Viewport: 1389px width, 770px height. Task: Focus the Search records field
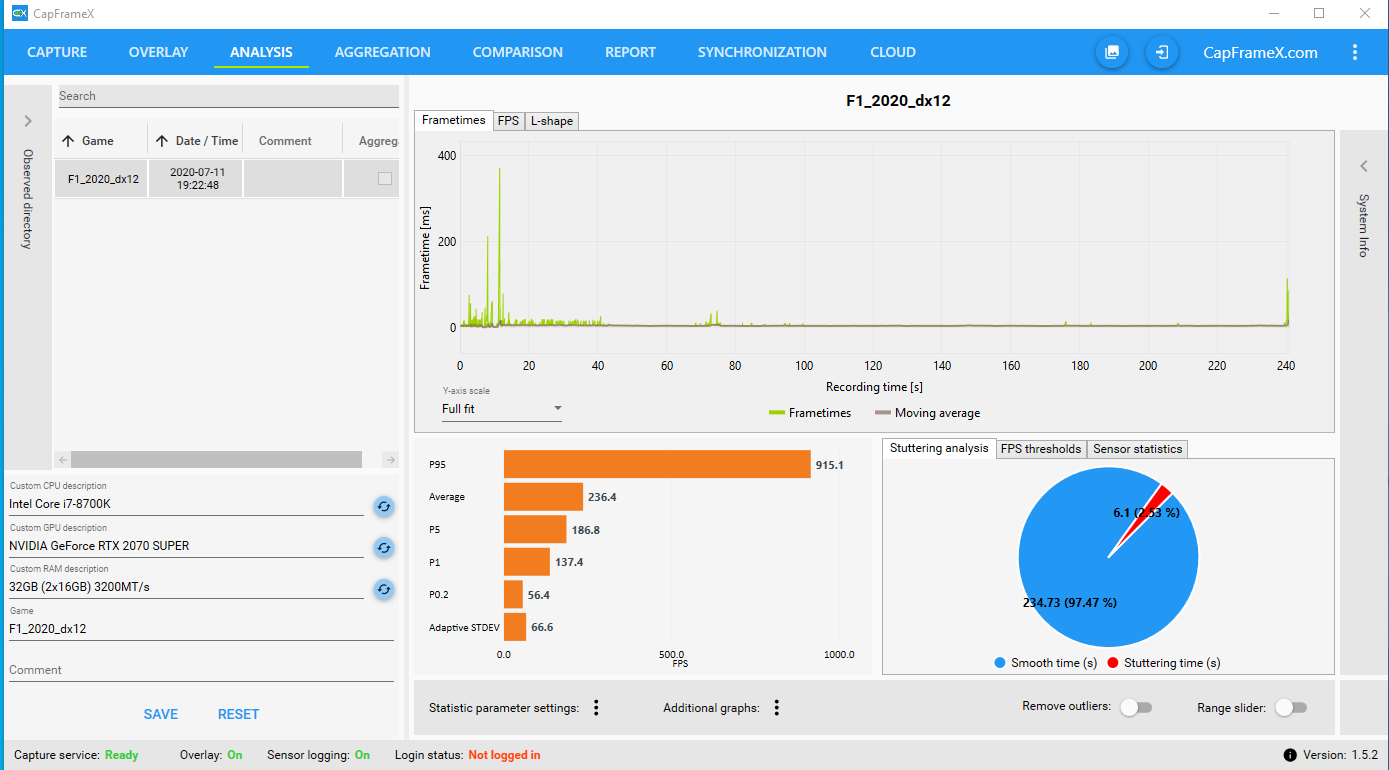[228, 96]
